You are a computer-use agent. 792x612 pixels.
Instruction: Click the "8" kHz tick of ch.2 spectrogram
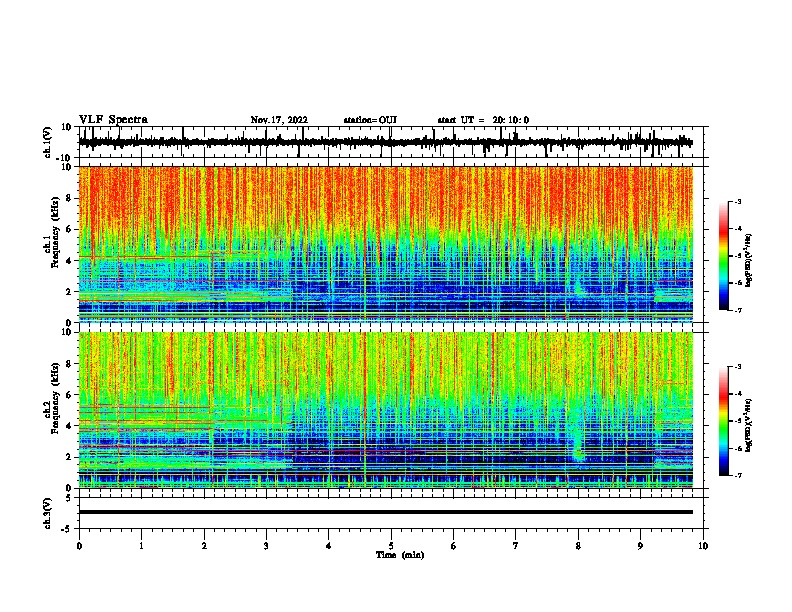point(69,364)
